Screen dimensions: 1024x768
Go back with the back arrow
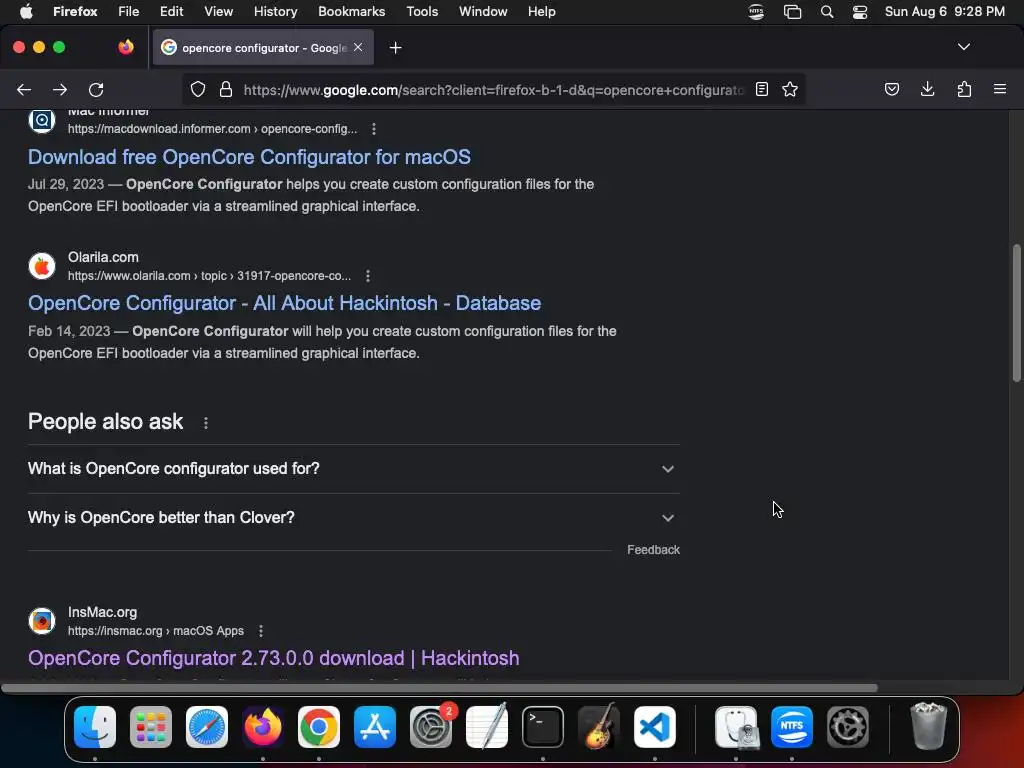24,89
